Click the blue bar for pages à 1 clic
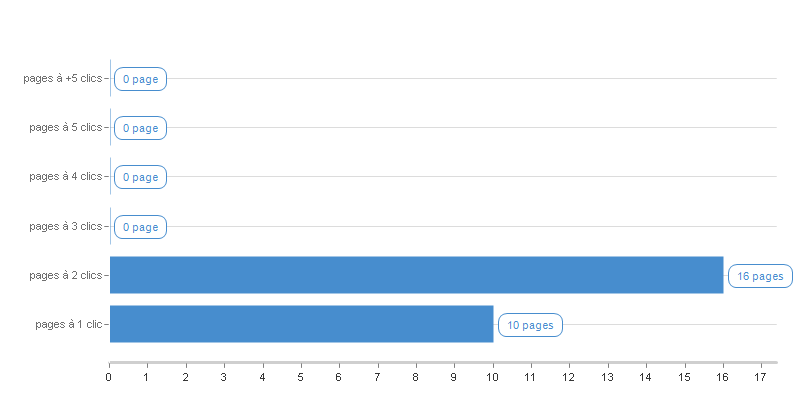 pyautogui.click(x=302, y=324)
